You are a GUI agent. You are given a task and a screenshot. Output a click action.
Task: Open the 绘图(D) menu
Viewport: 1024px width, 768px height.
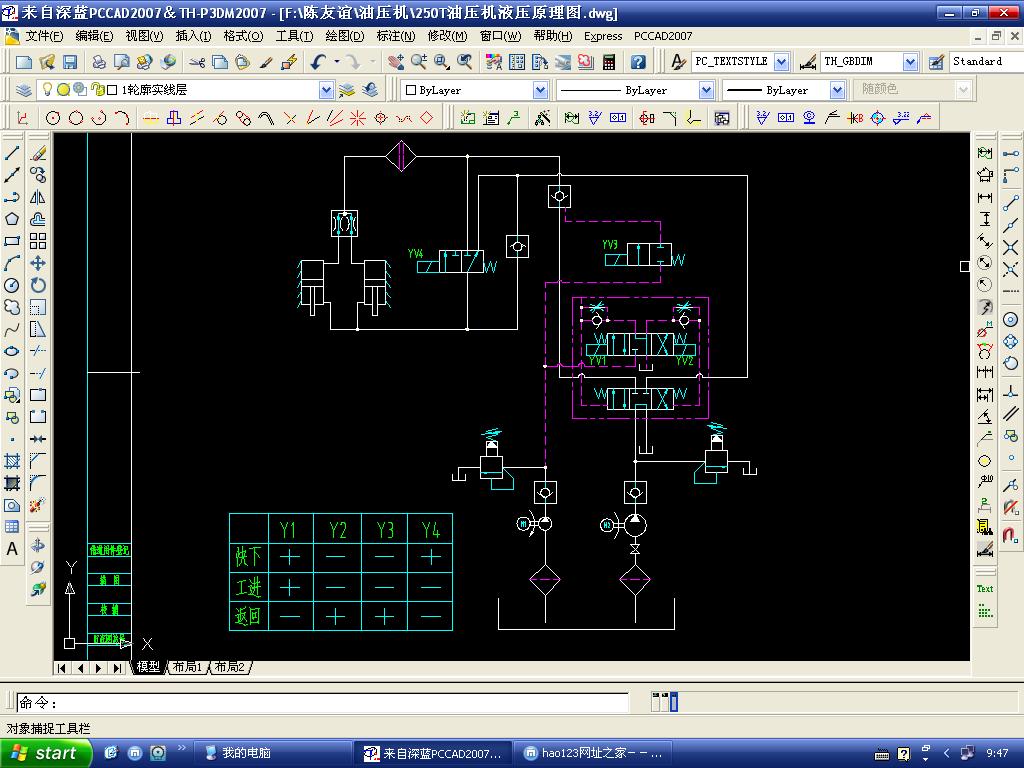344,36
